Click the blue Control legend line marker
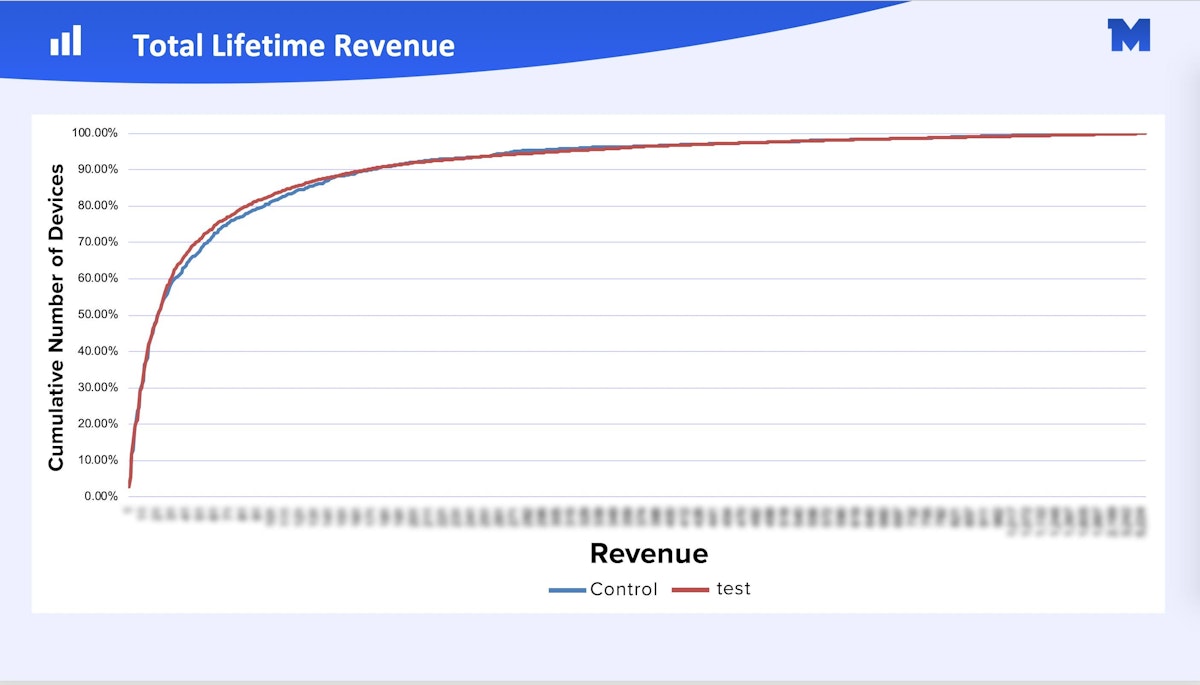The width and height of the screenshot is (1200, 685). [x=565, y=589]
